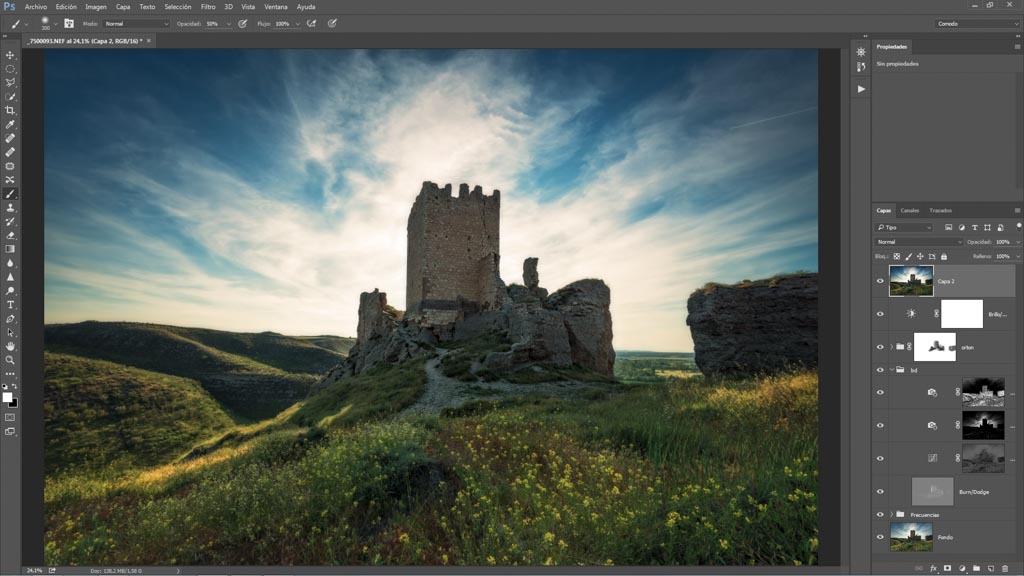Choose the Clone Stamp tool
Screen dimensions: 1024x576
pyautogui.click(x=11, y=207)
